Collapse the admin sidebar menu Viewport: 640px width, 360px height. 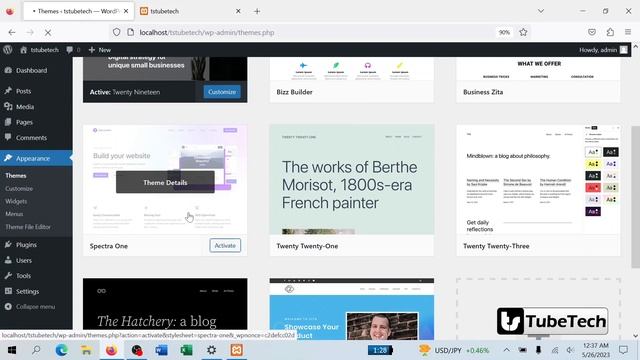click(x=30, y=307)
